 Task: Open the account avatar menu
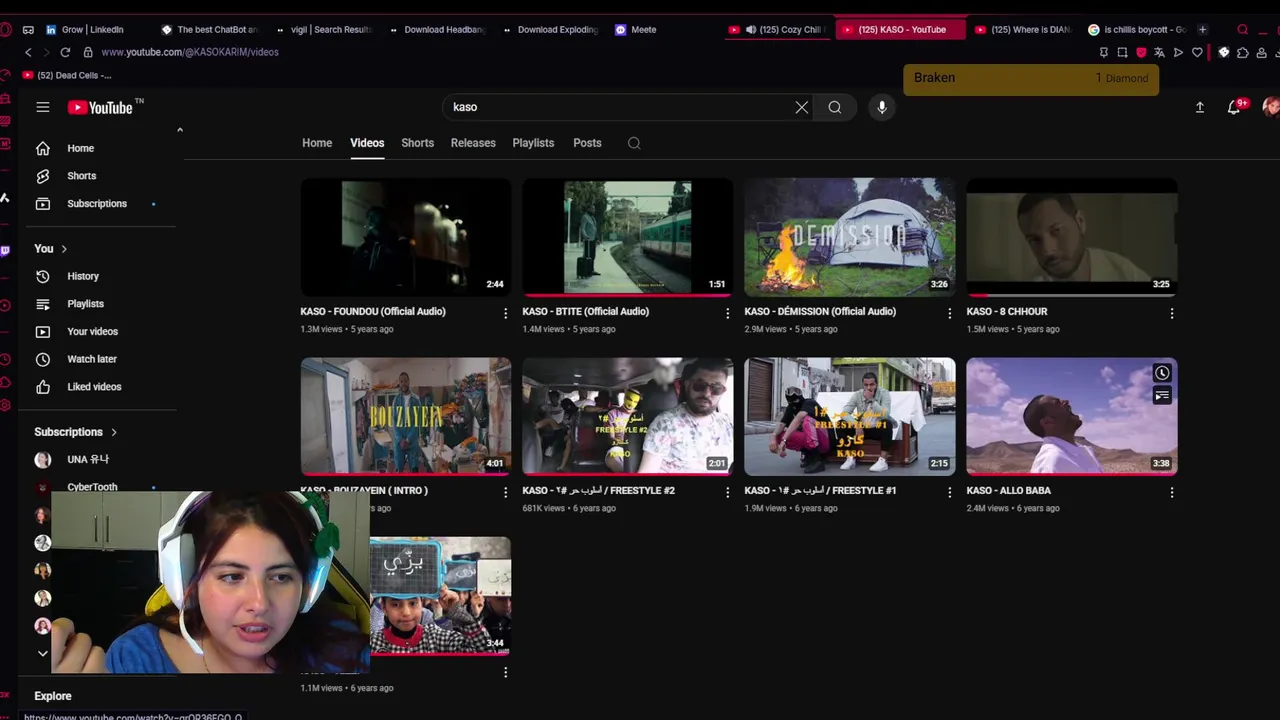pyautogui.click(x=1271, y=107)
